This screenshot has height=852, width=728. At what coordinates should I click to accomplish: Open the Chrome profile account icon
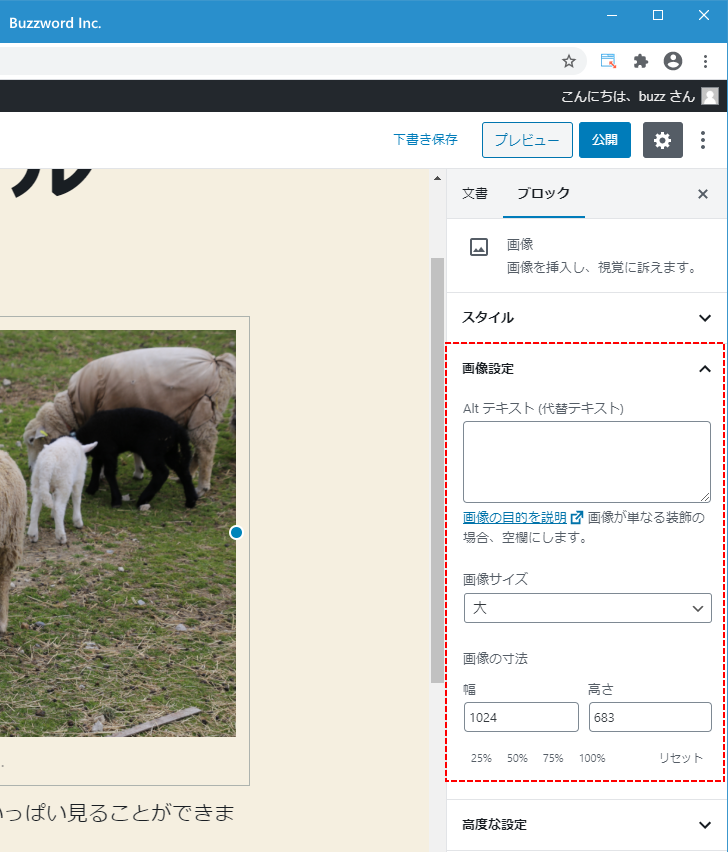point(673,61)
